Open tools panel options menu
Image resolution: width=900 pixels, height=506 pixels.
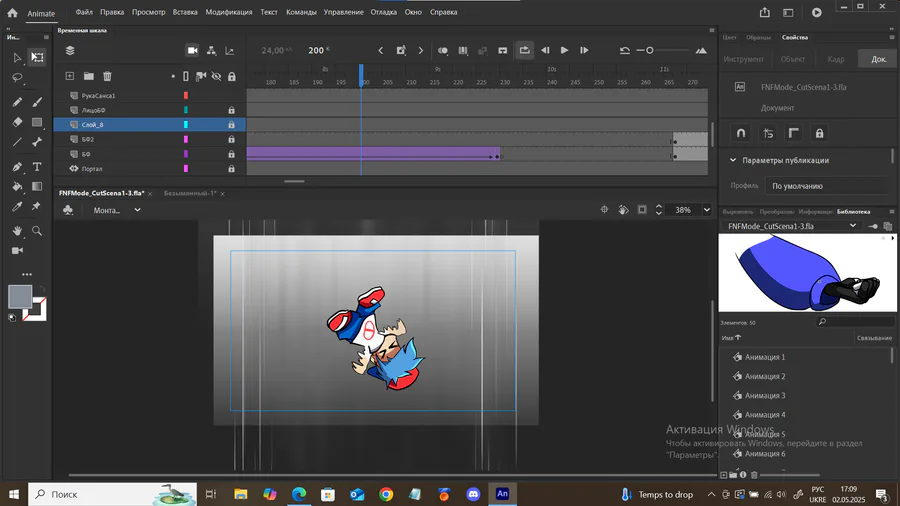(x=46, y=37)
